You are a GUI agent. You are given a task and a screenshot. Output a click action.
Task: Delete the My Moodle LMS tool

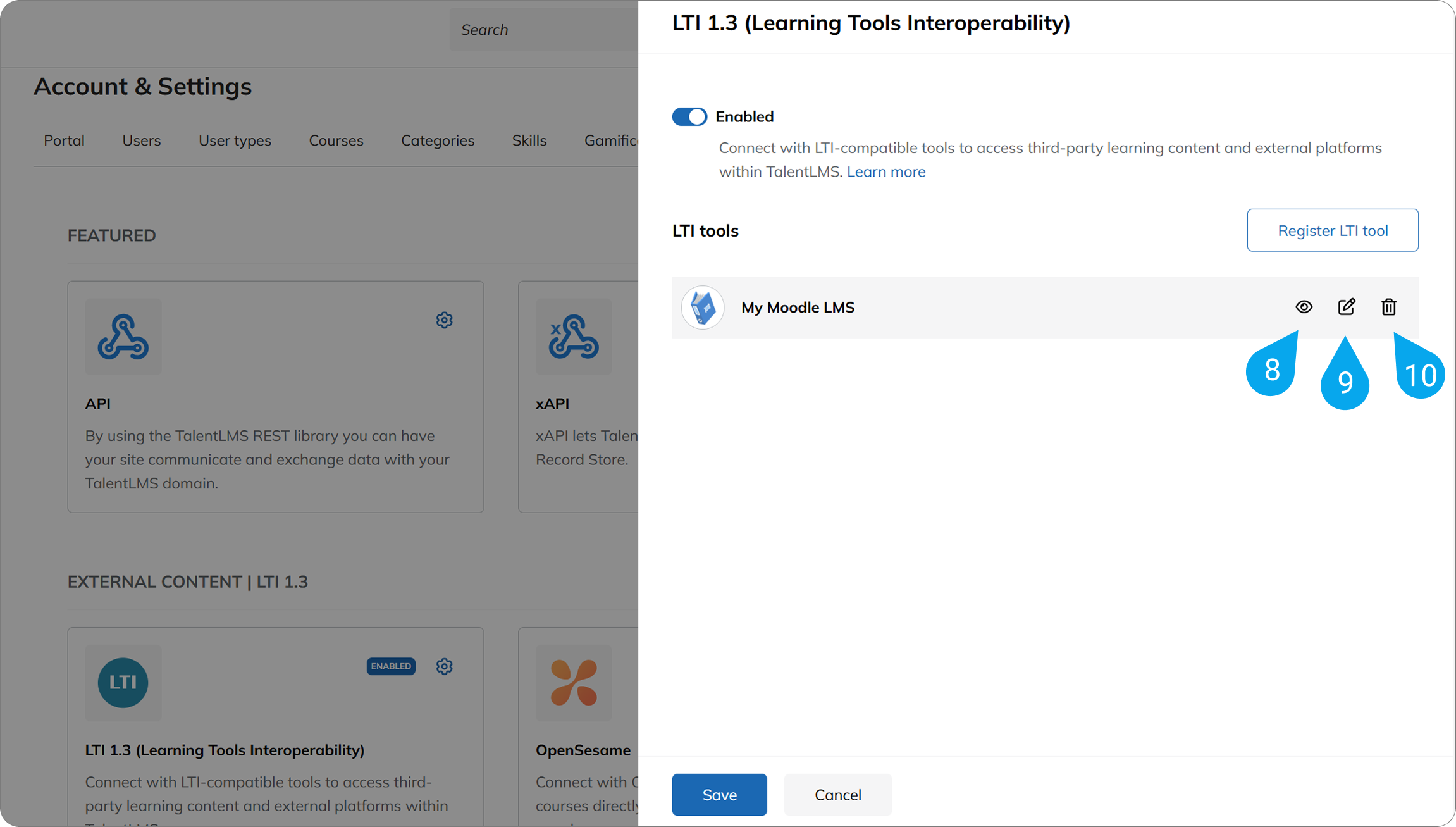(1389, 307)
